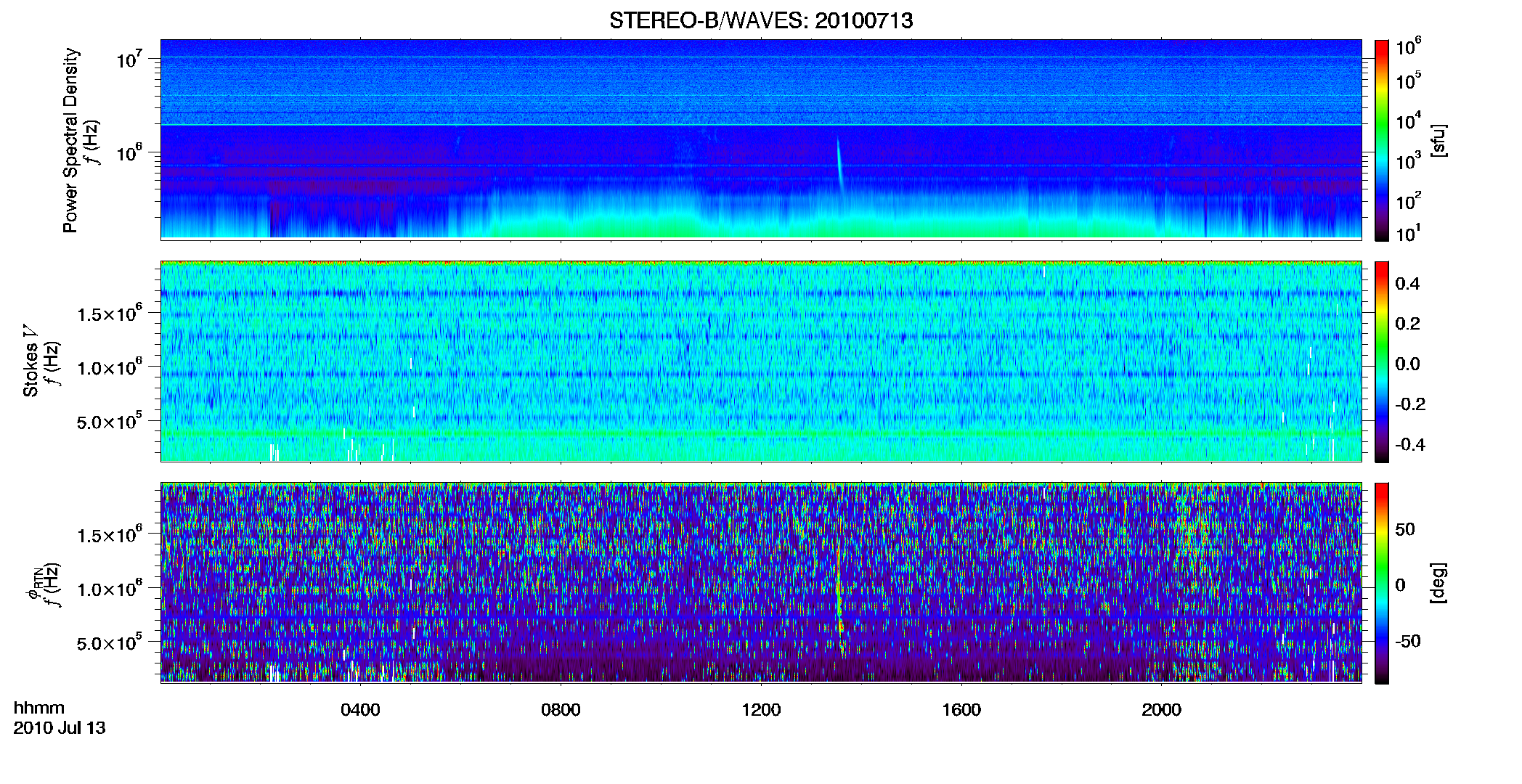1522x784 pixels.
Task: Click the phi RTN angle colorbar
Action: point(1382,583)
